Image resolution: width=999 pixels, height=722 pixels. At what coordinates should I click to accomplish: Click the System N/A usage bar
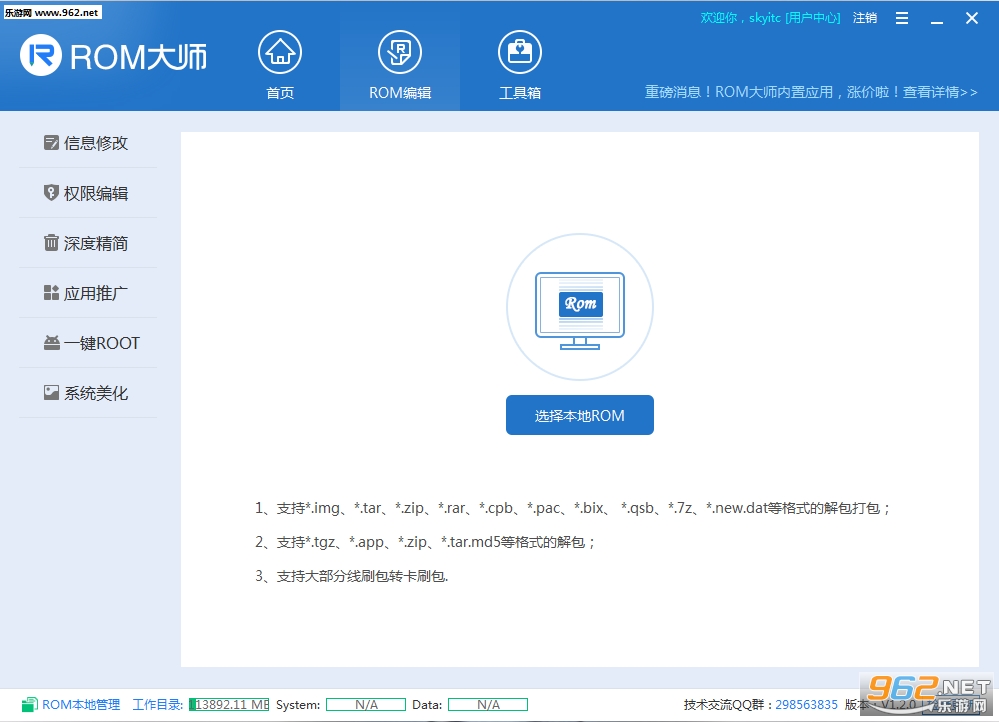coord(366,705)
